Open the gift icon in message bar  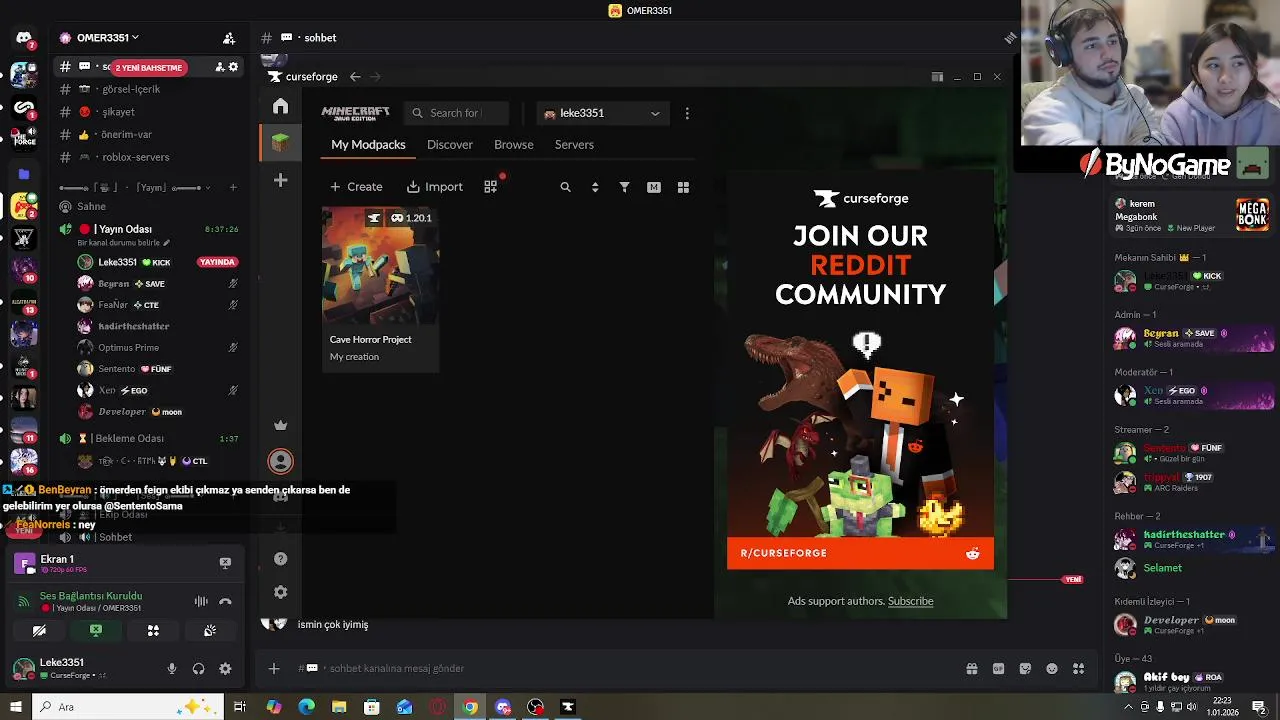point(971,669)
